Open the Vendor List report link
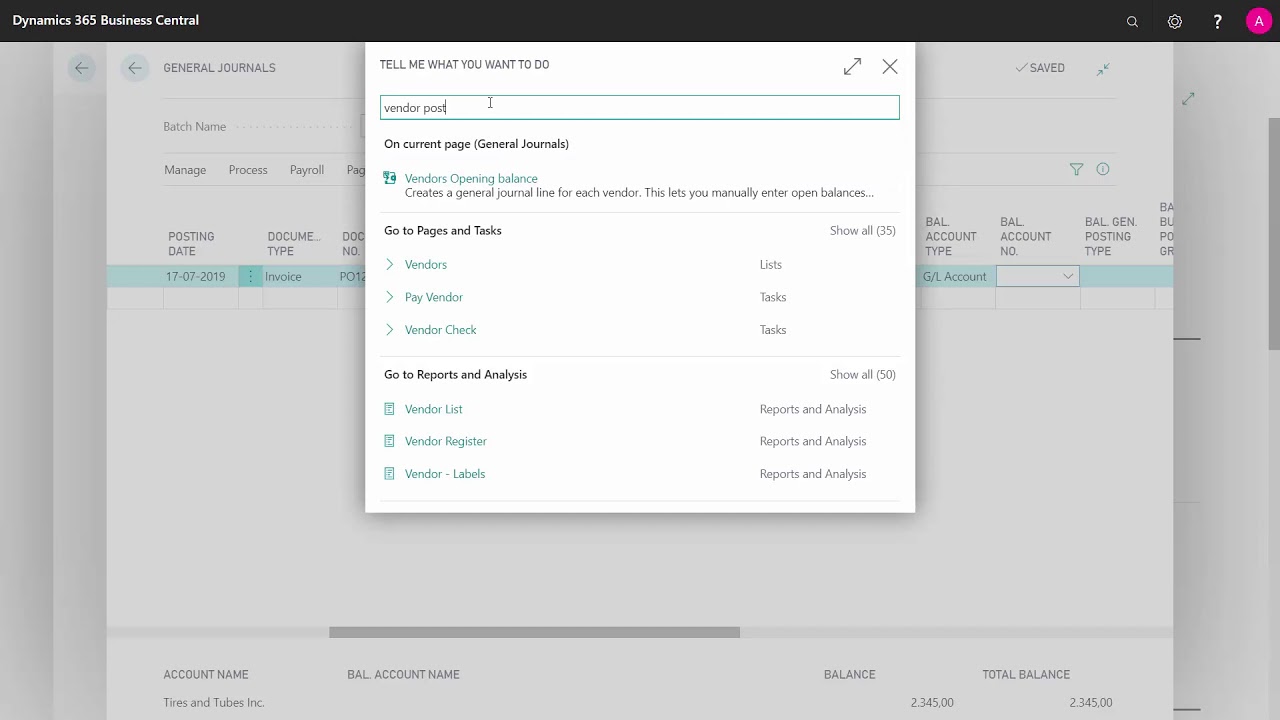 [434, 409]
